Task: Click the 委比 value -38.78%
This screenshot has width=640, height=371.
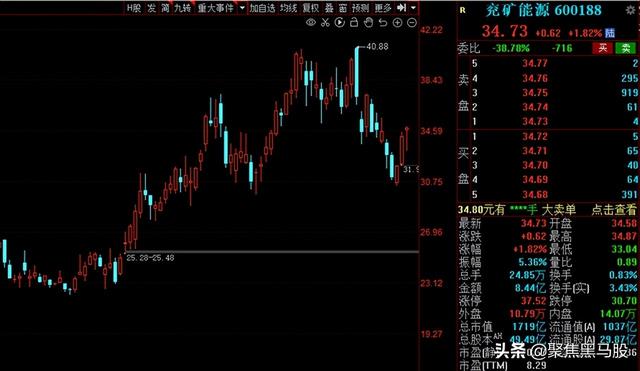Action: click(511, 48)
